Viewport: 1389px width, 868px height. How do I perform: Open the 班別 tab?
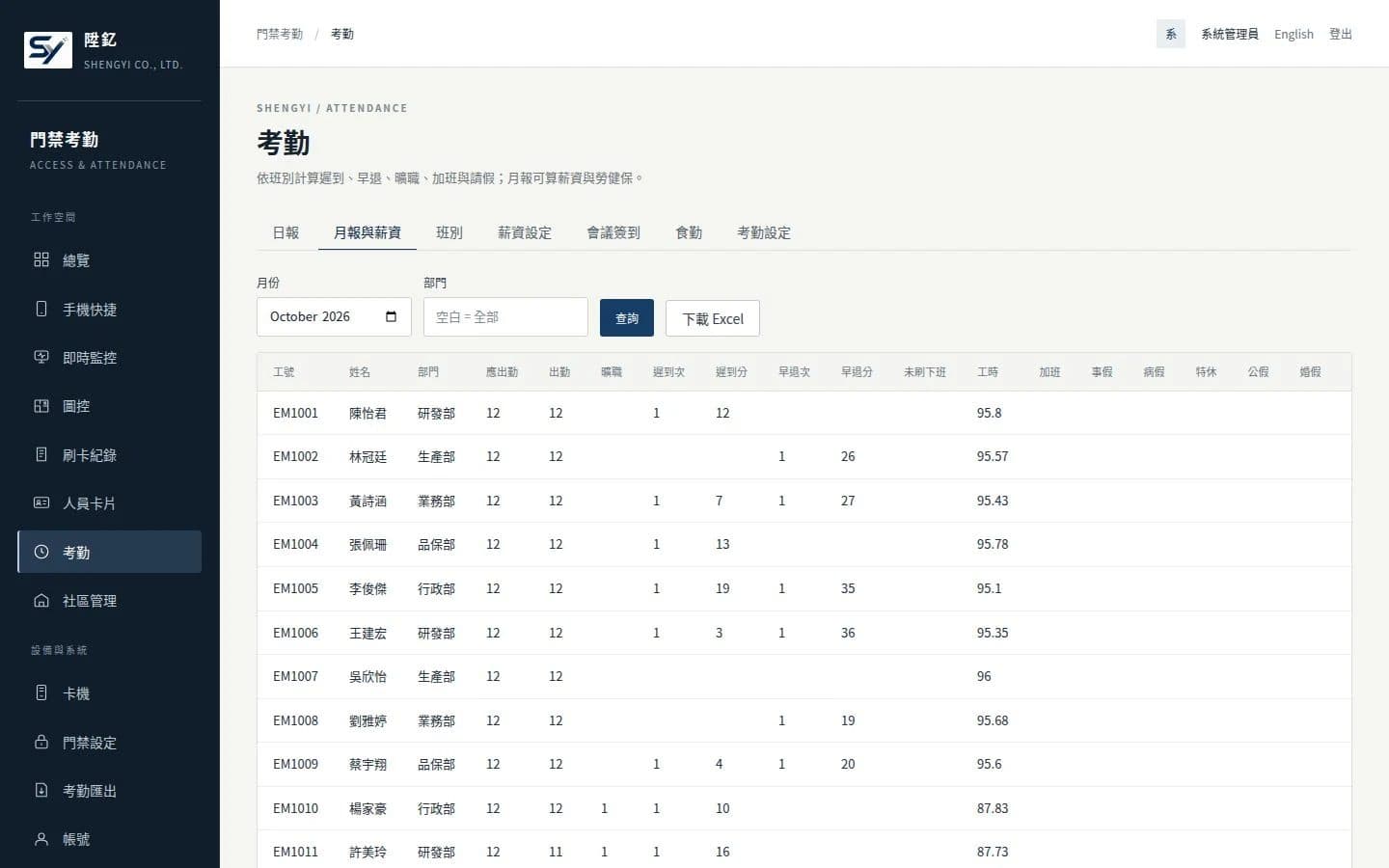pos(449,232)
